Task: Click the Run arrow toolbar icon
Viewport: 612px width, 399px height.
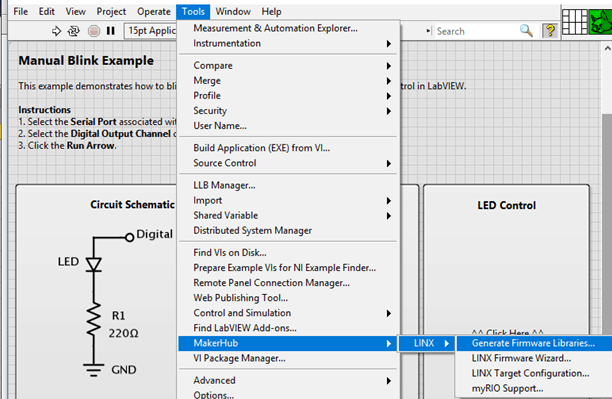Action: tap(57, 31)
